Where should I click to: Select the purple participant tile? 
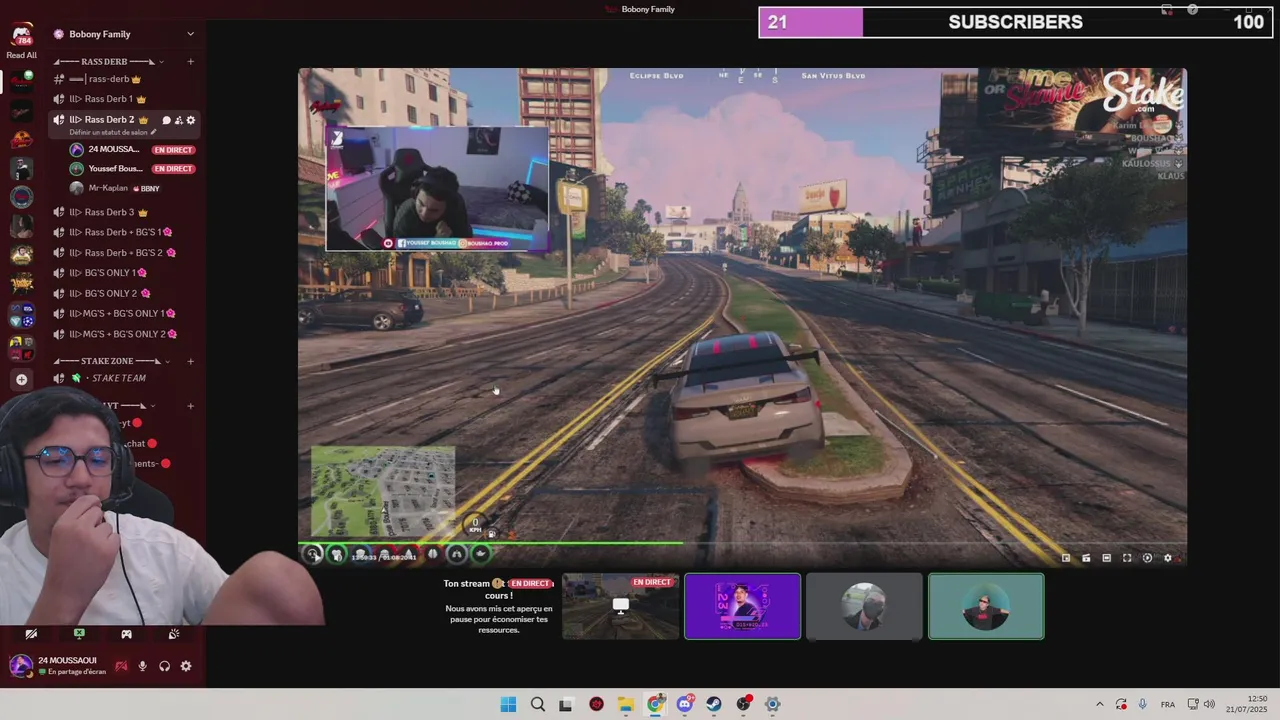pos(742,606)
